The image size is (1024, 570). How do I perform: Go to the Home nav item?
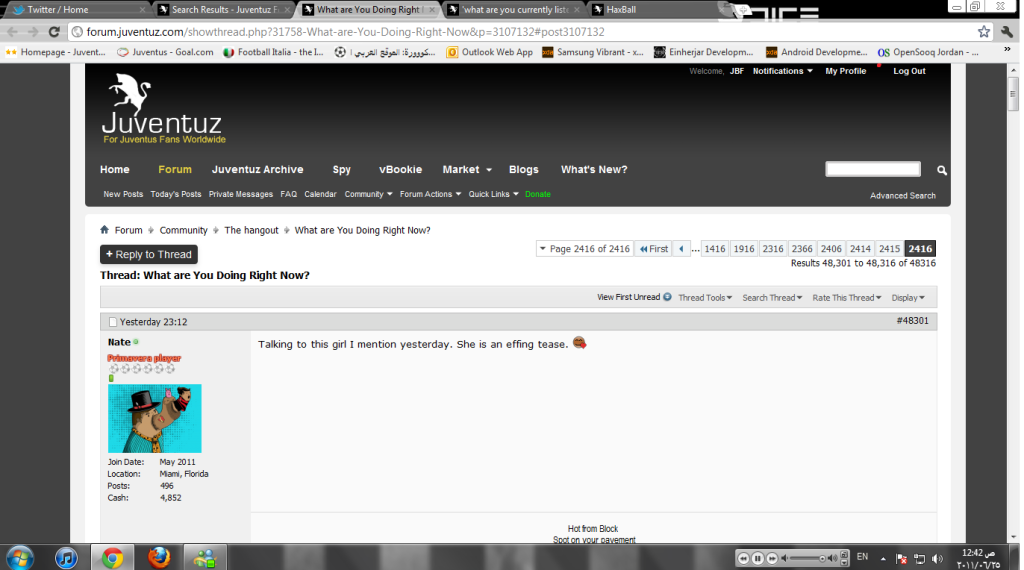(114, 169)
